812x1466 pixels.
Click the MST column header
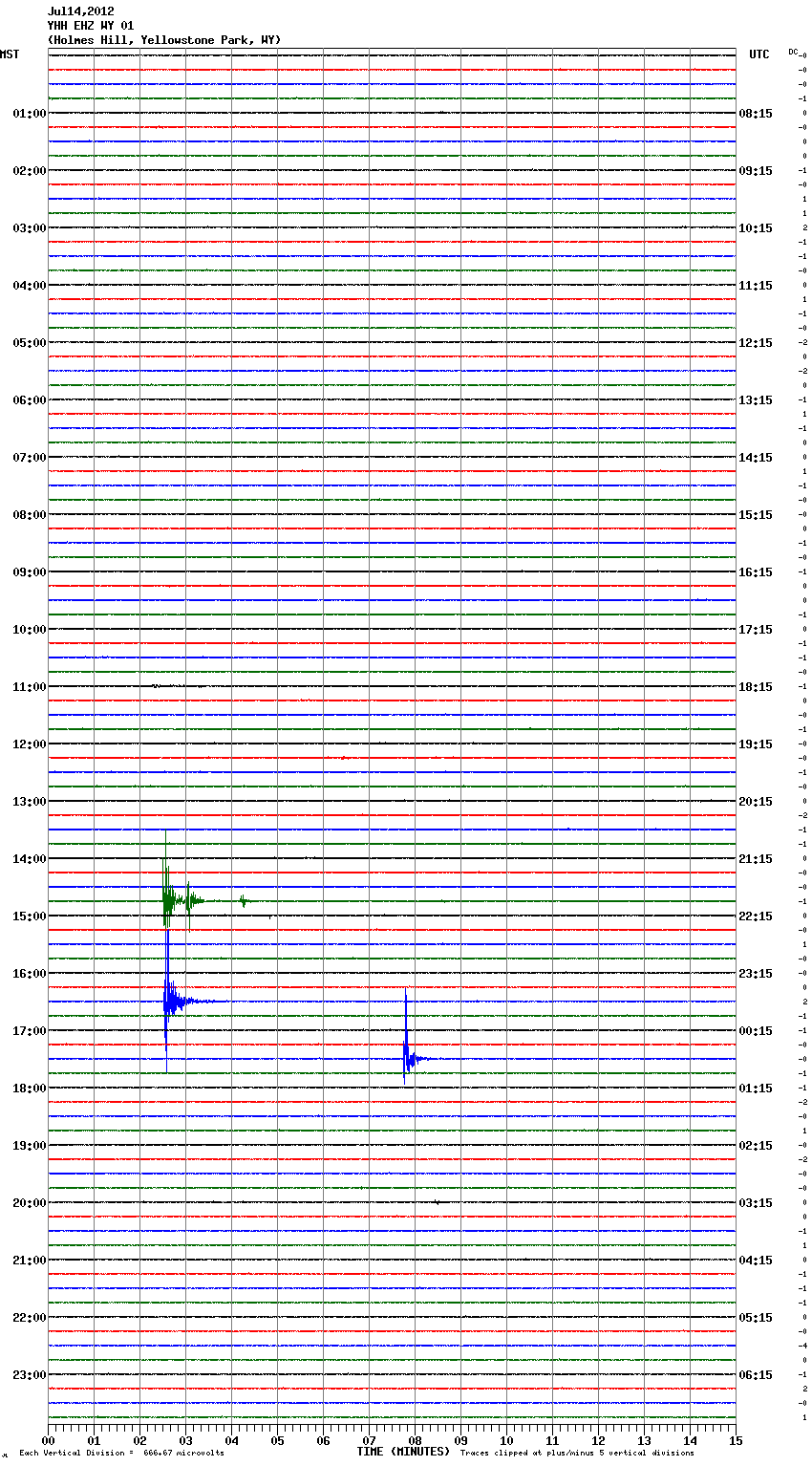tap(10, 54)
